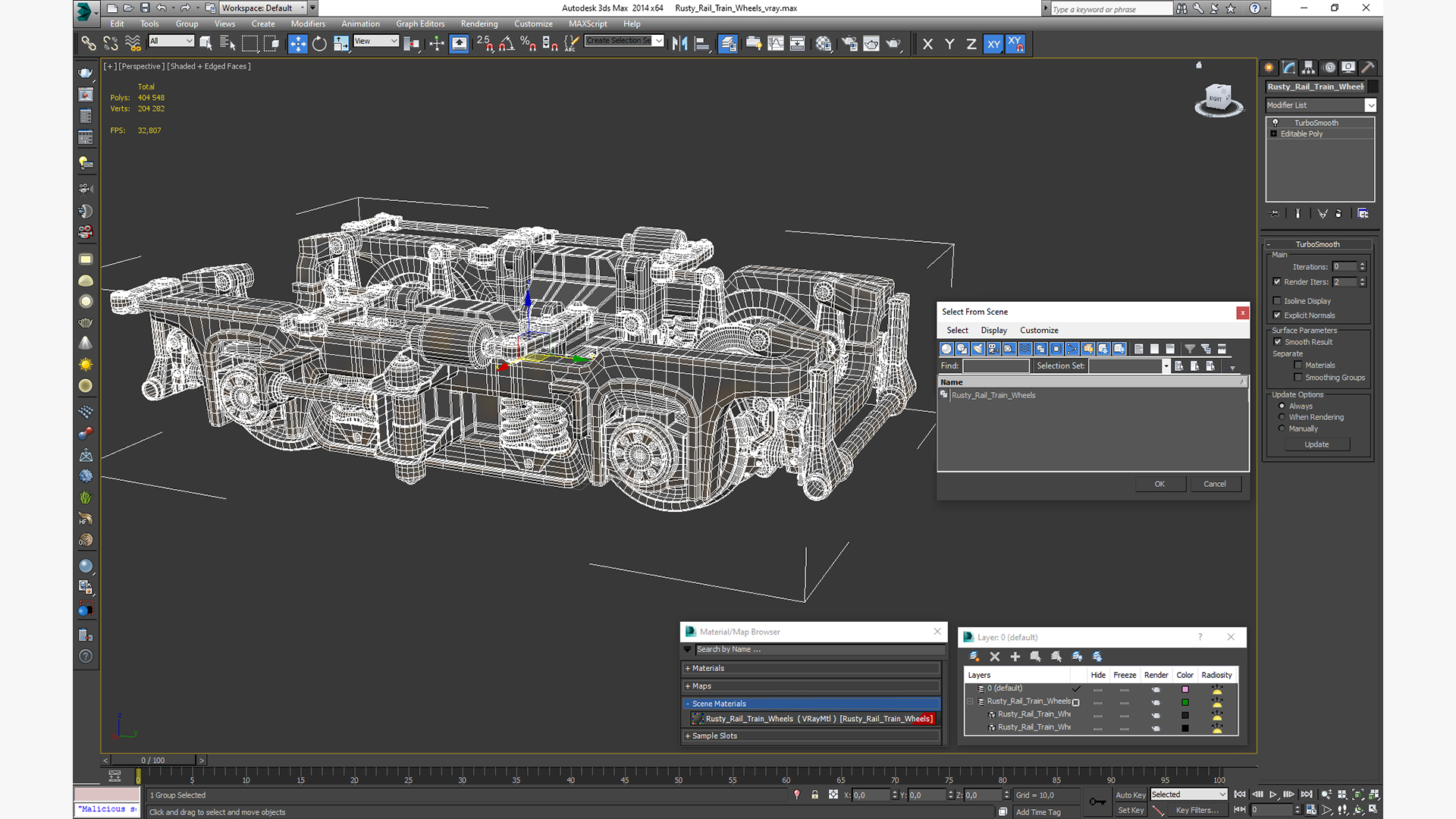
Task: Expand the Materials group in Material Browser
Action: point(811,668)
